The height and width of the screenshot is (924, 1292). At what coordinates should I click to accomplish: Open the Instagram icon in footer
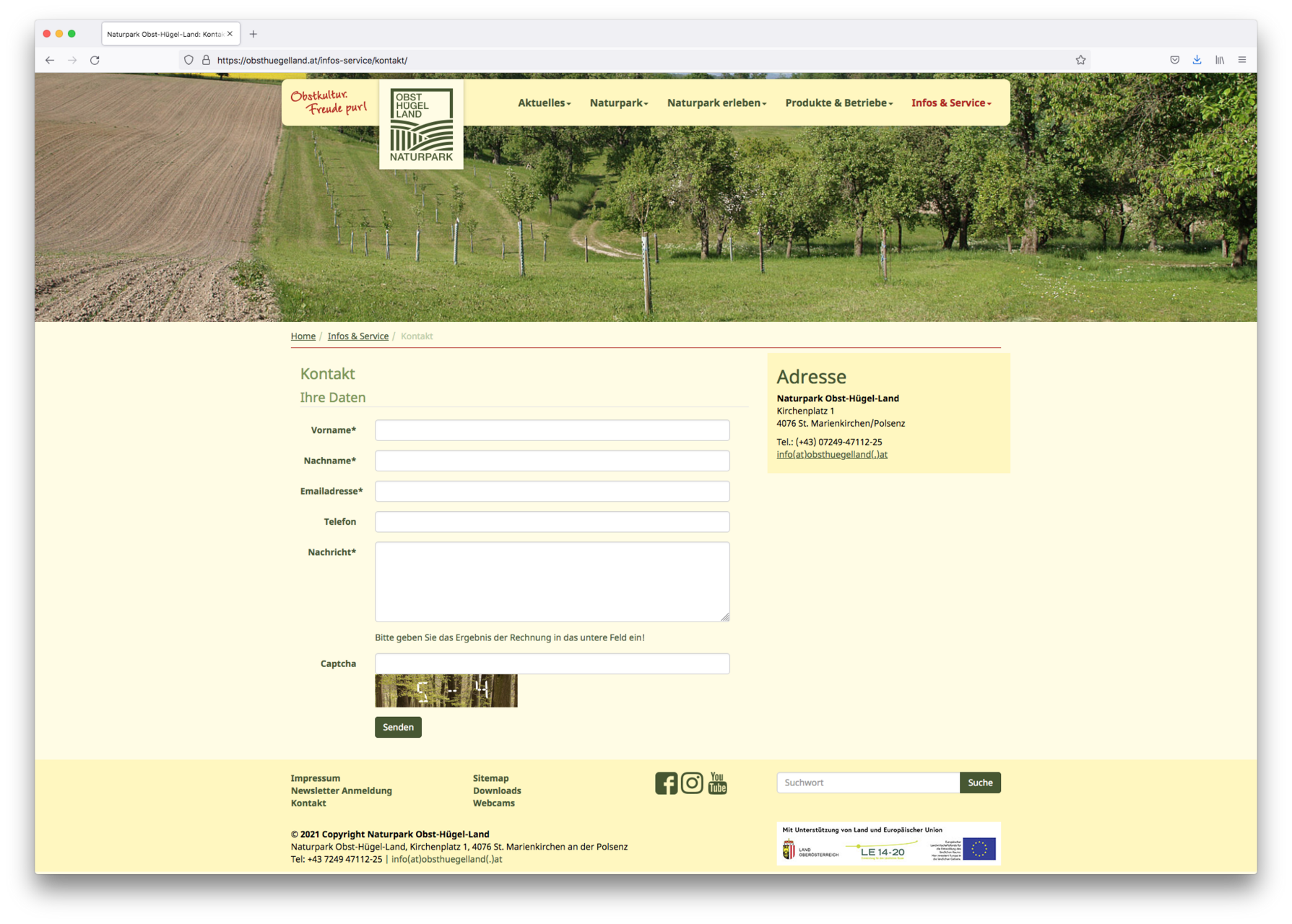tap(692, 783)
